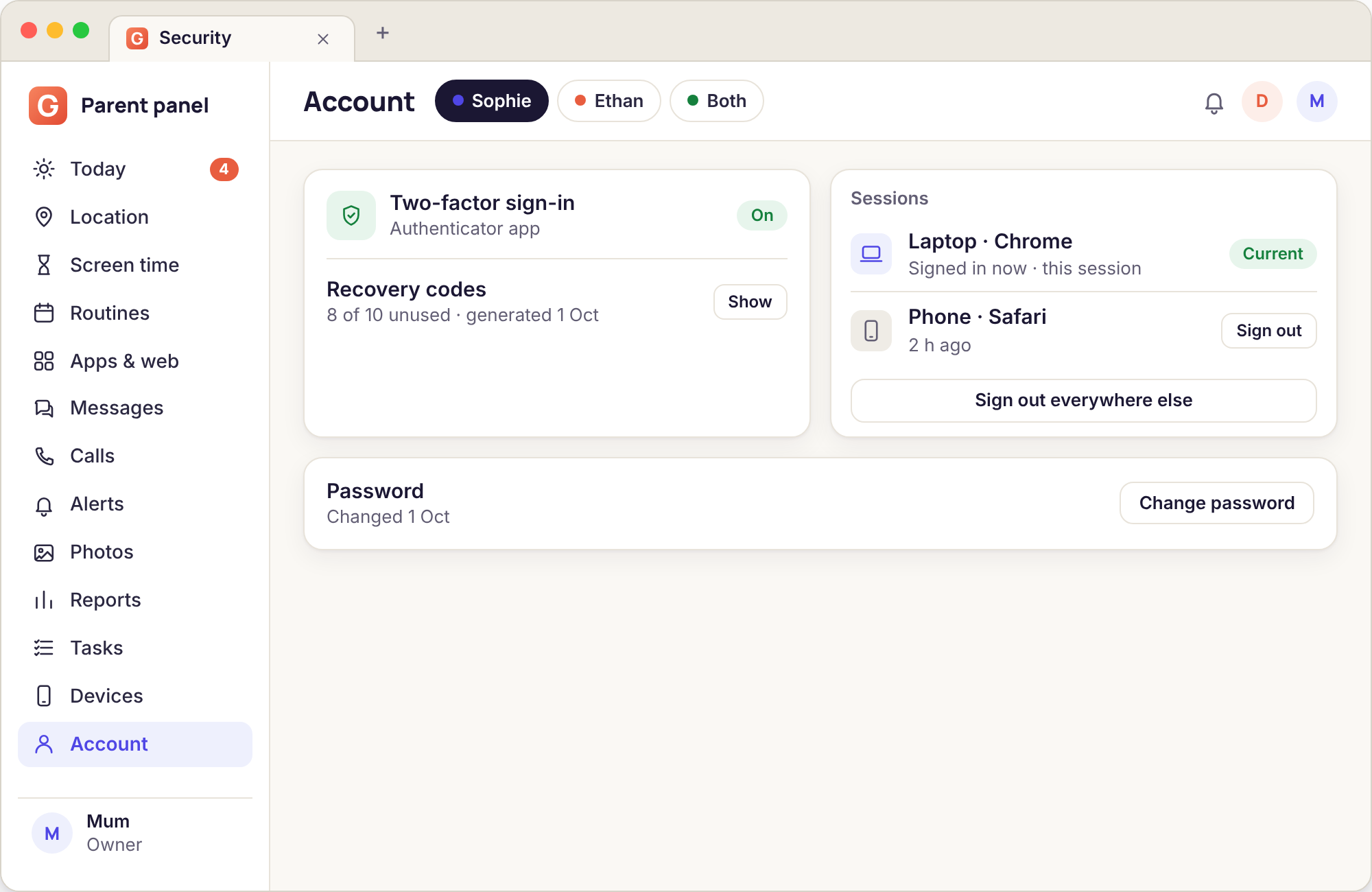Open the Mum Owner profile
1372x892 pixels.
135,833
